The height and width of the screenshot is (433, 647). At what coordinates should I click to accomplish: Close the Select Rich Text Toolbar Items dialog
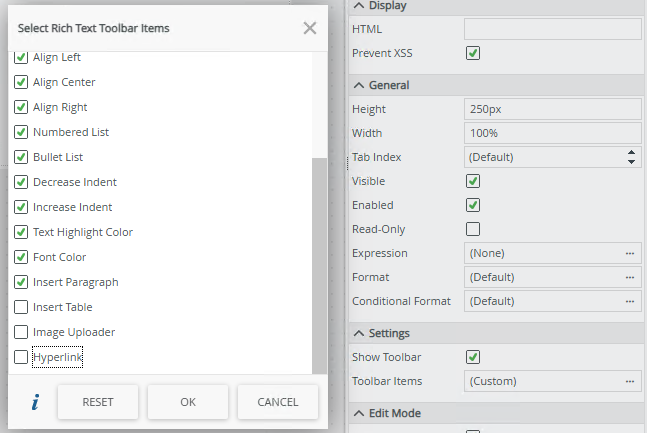[310, 28]
